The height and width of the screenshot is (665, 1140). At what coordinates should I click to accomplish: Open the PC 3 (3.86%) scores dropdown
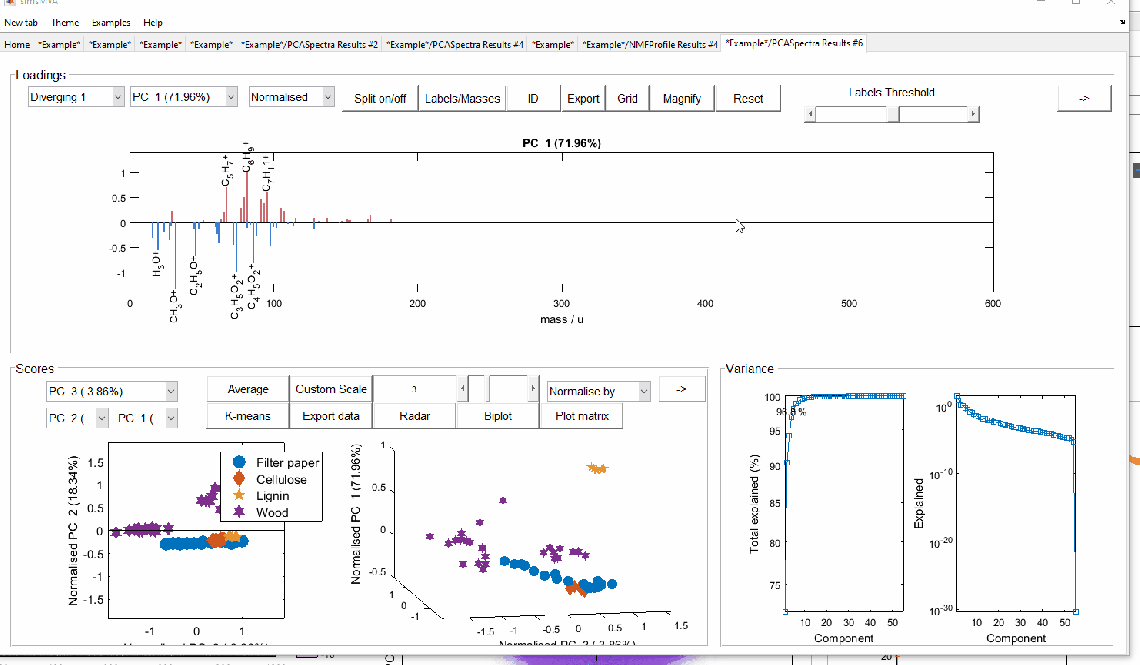pyautogui.click(x=111, y=390)
